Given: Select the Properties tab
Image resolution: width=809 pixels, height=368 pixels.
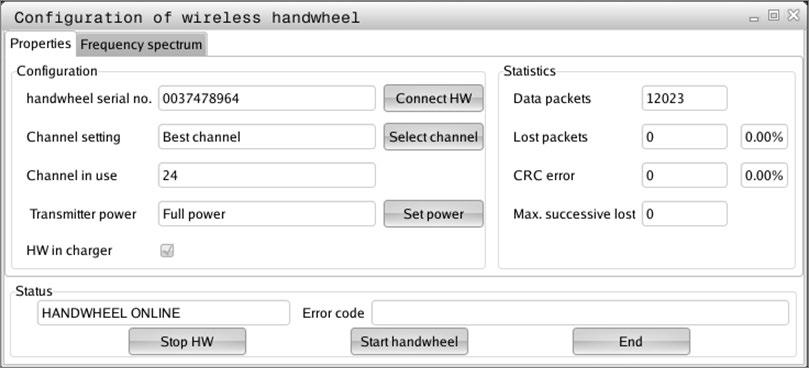Looking at the screenshot, I should click(x=41, y=44).
